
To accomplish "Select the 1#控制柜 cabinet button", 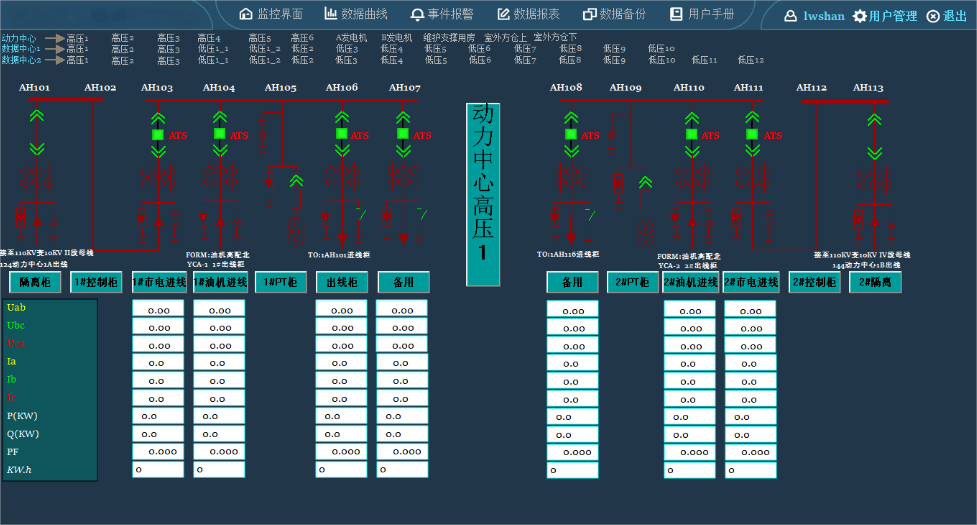I will 96,282.
